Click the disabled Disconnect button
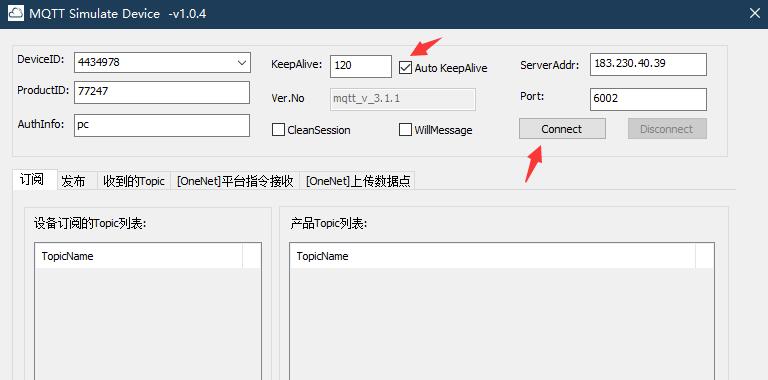 [667, 129]
